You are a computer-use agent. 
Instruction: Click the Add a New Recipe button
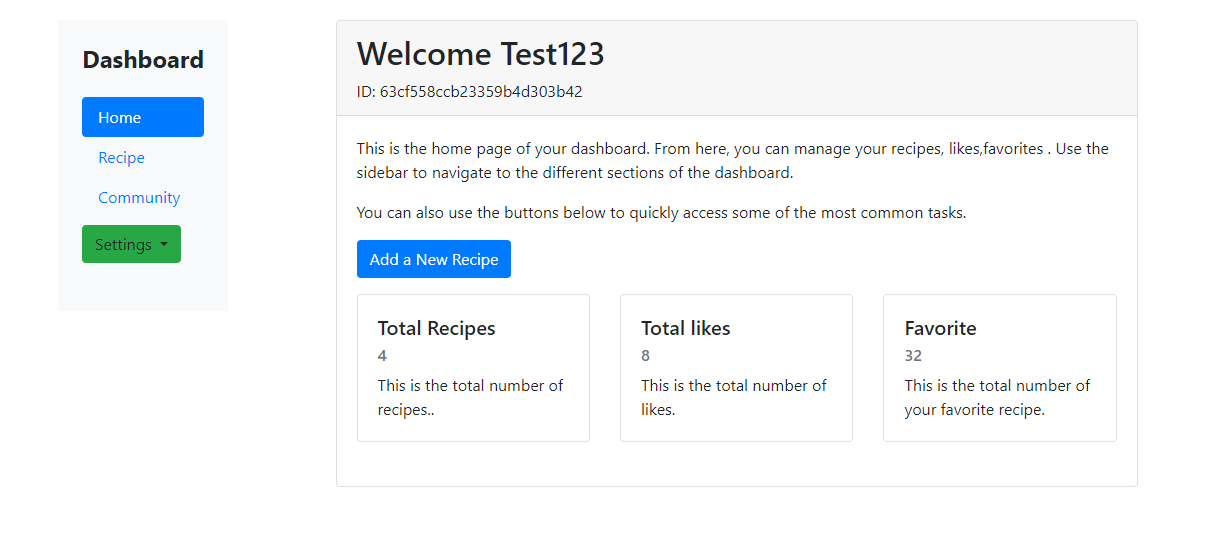[x=434, y=259]
